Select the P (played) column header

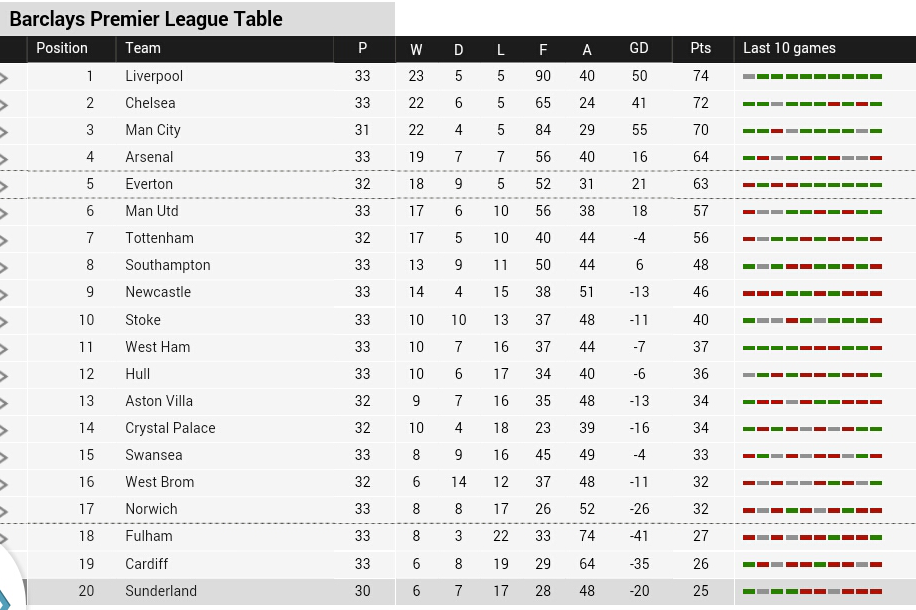click(362, 48)
